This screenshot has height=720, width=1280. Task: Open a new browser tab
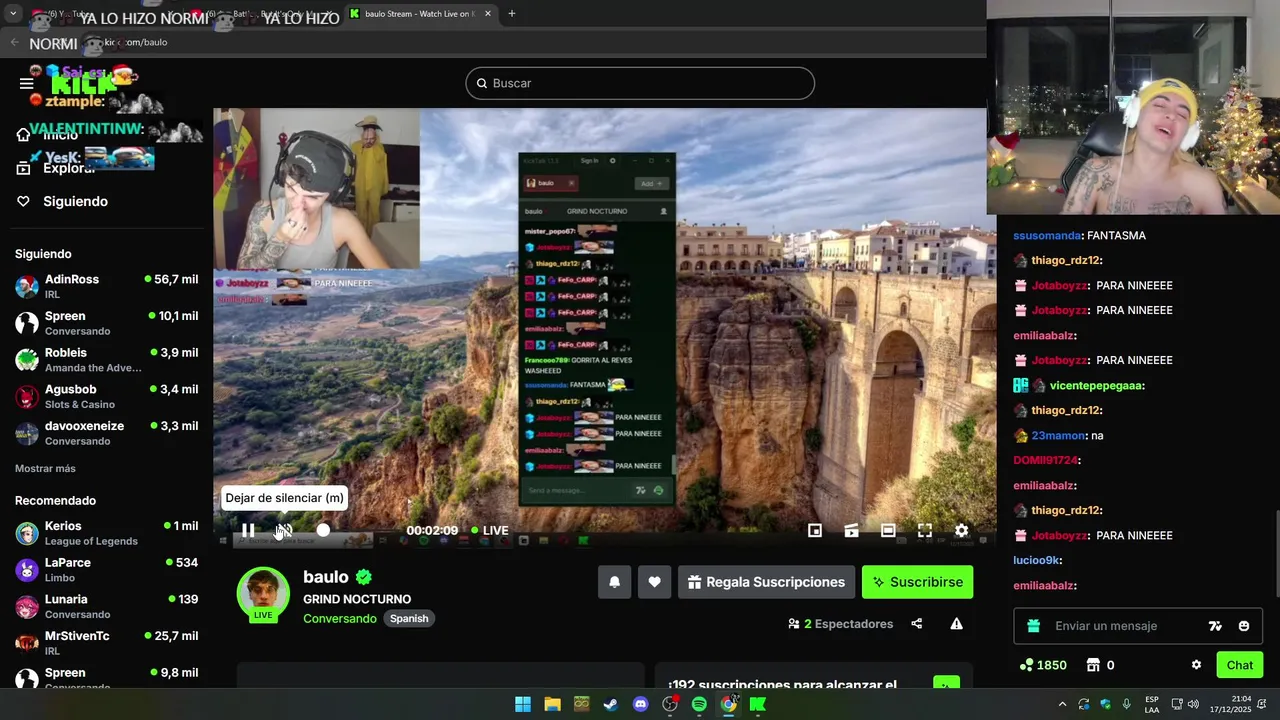pos(512,14)
